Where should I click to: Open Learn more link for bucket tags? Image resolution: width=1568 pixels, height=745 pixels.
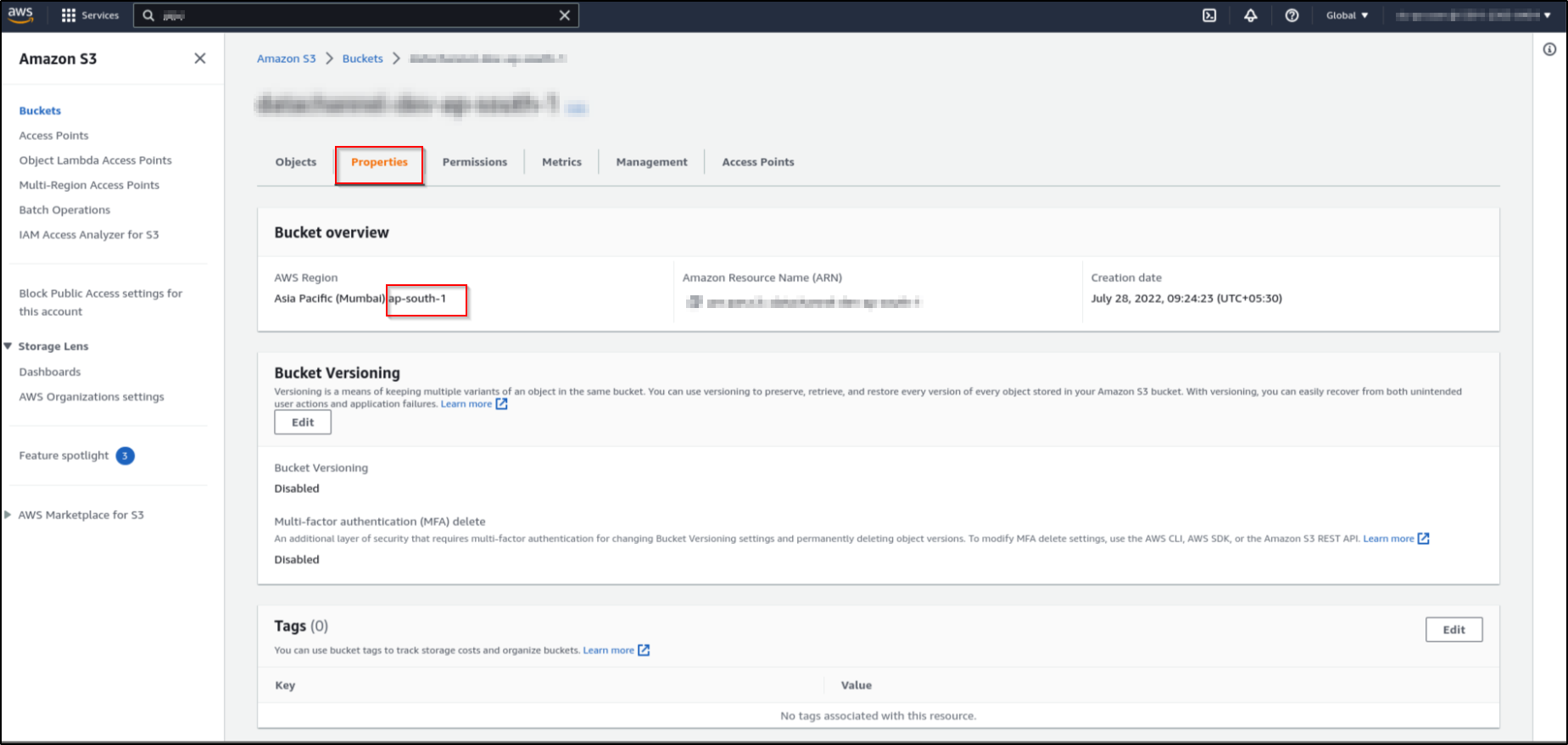point(608,650)
